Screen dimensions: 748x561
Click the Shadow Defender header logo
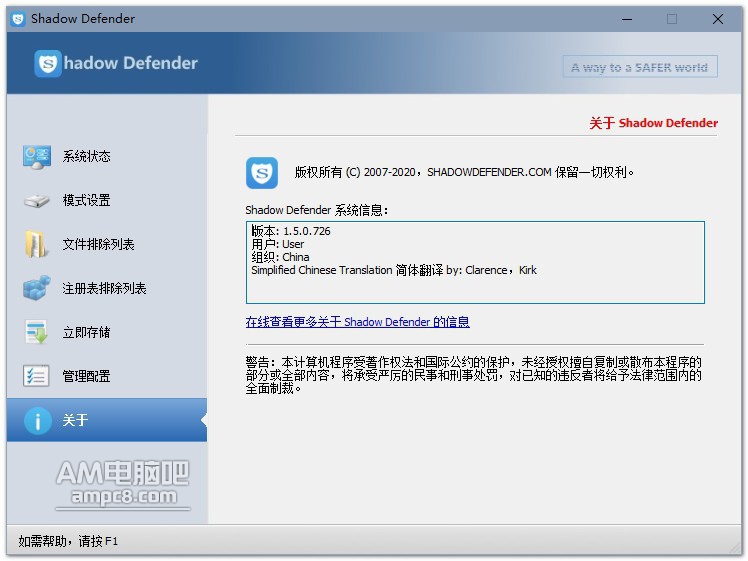point(116,63)
